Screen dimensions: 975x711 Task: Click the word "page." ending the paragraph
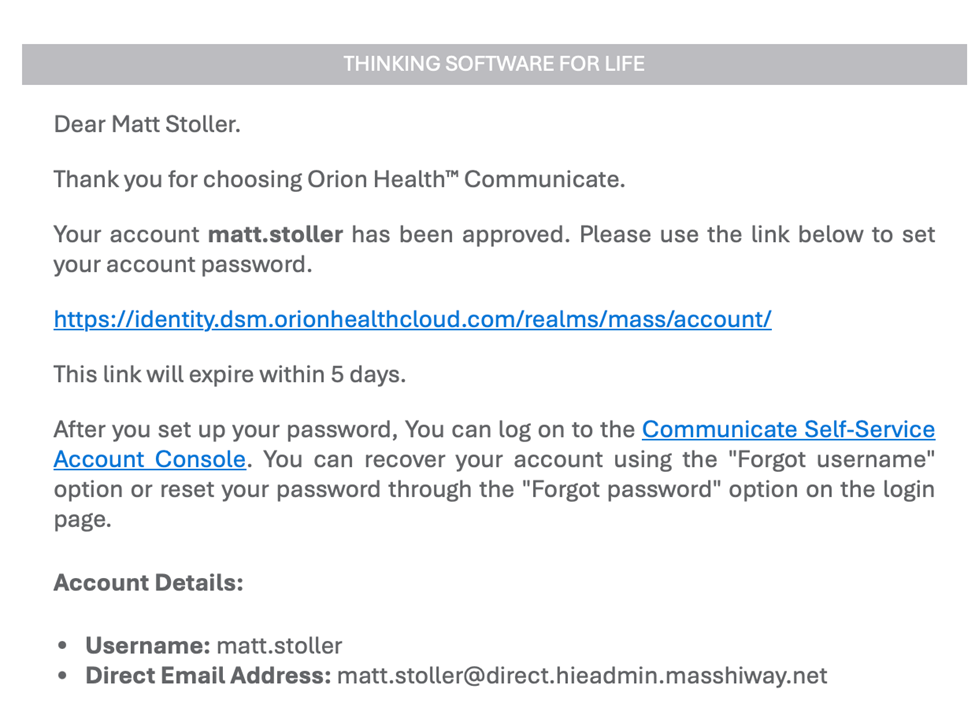(x=81, y=520)
